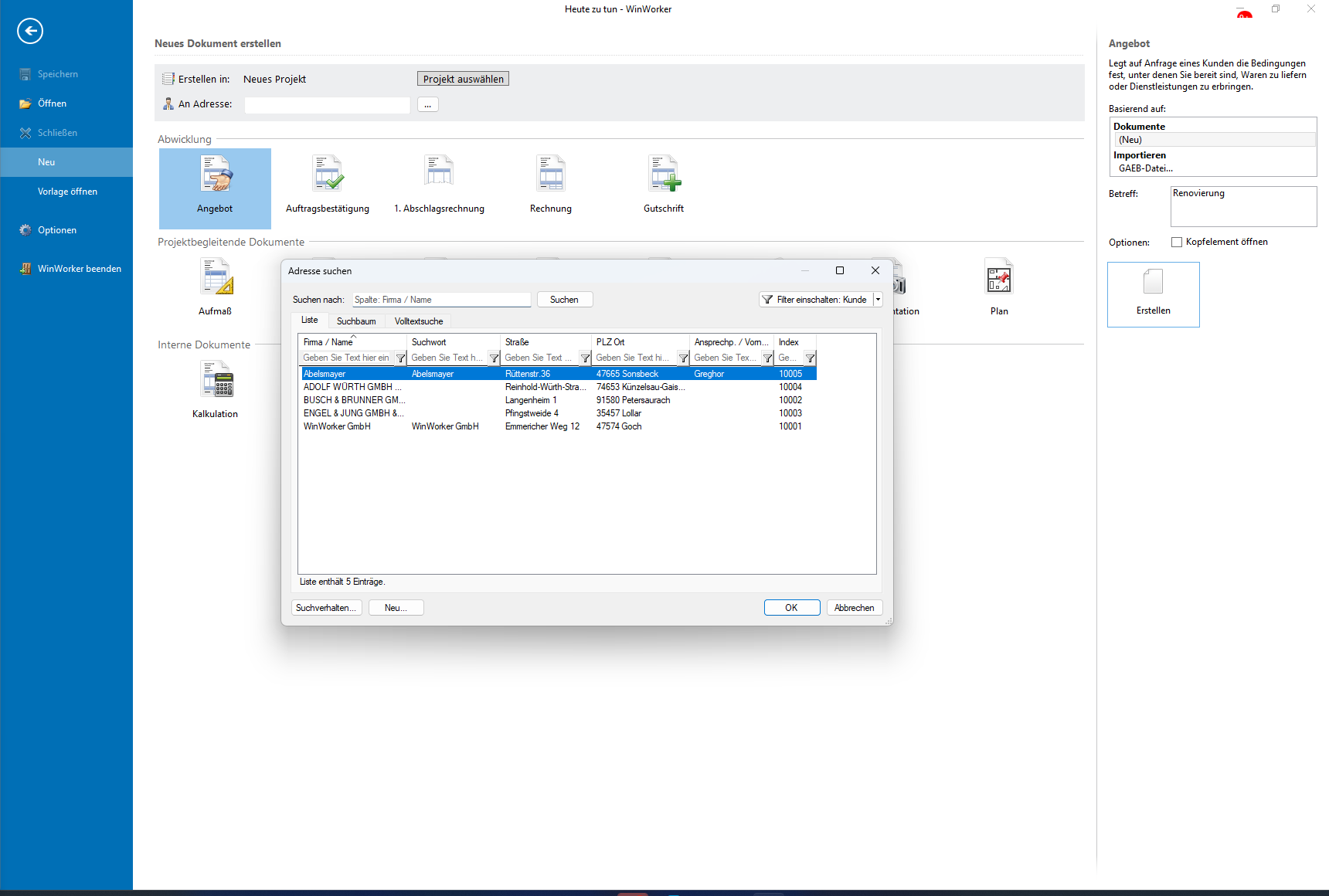Viewport: 1329px width, 896px height.
Task: Select the Angebot document icon
Action: click(x=216, y=175)
